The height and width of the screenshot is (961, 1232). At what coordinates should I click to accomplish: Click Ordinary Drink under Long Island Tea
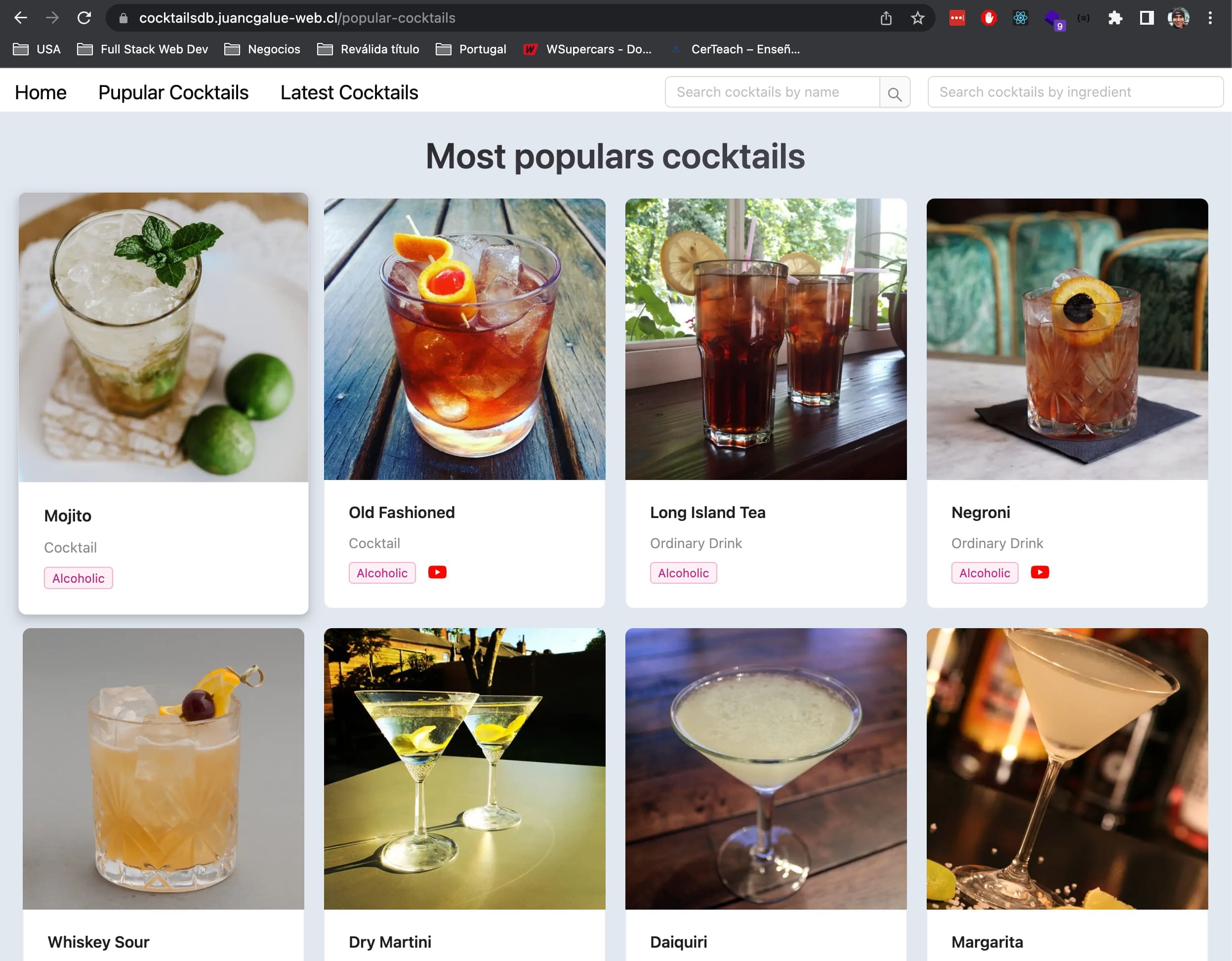696,543
